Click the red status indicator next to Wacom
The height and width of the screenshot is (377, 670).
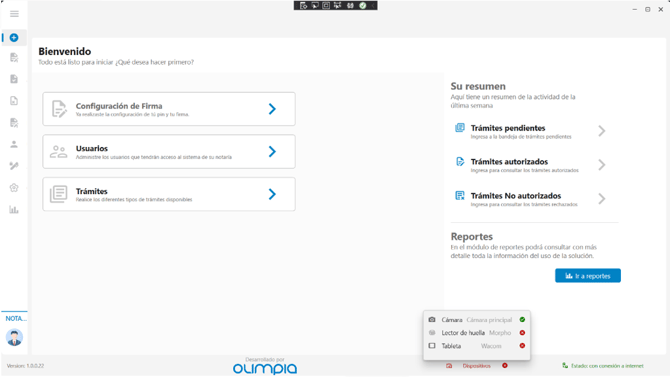(522, 346)
